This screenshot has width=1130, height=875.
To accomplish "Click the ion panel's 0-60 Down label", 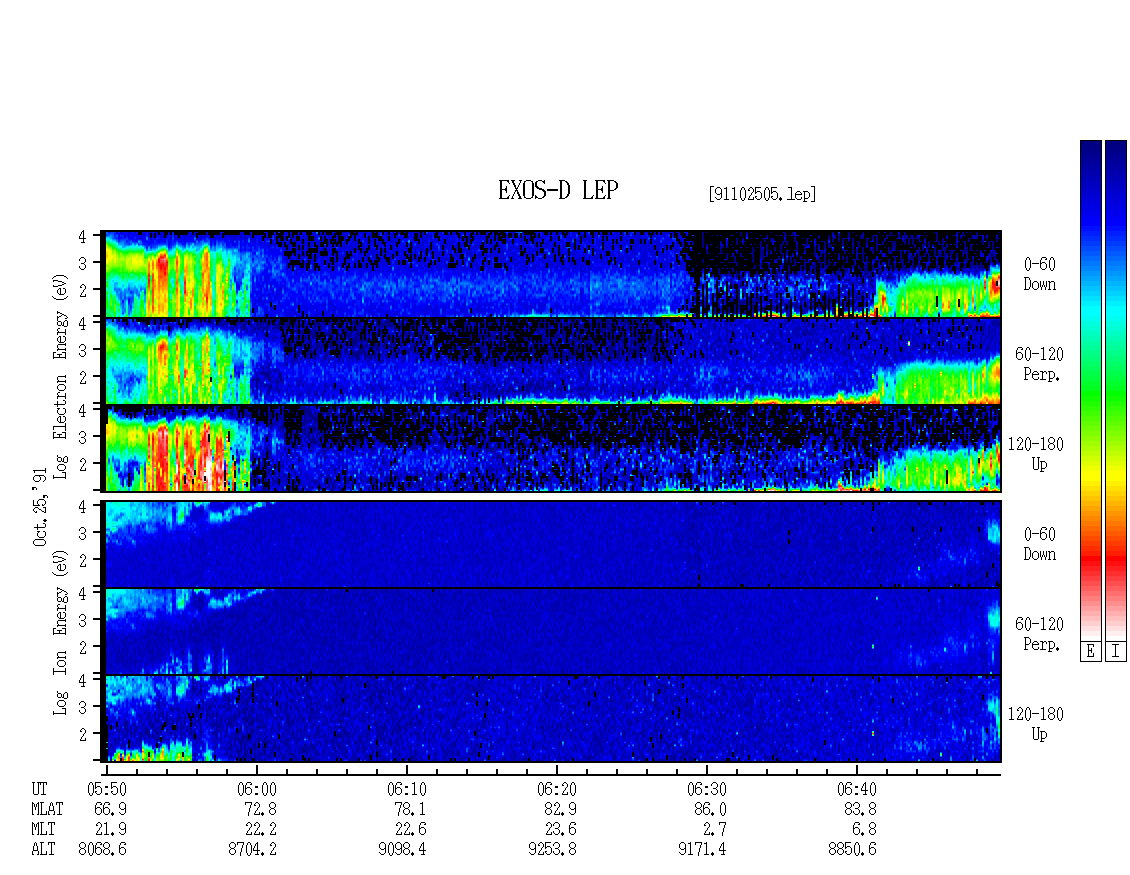I will [1040, 544].
